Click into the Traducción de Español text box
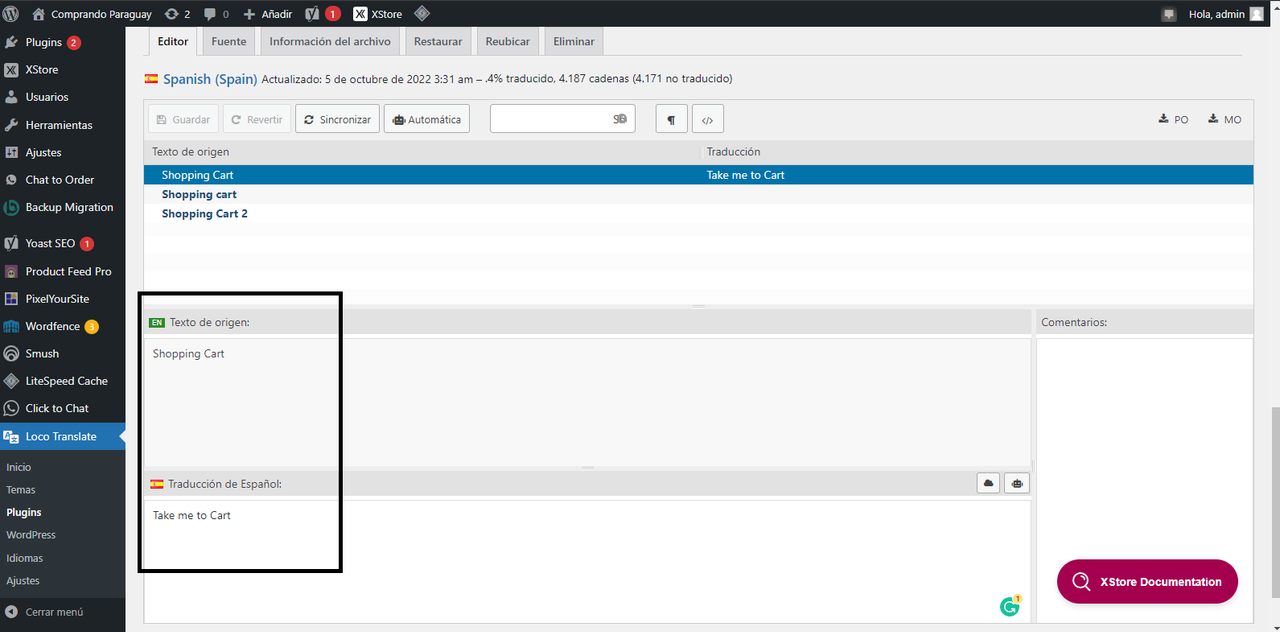1280x632 pixels. (587, 560)
